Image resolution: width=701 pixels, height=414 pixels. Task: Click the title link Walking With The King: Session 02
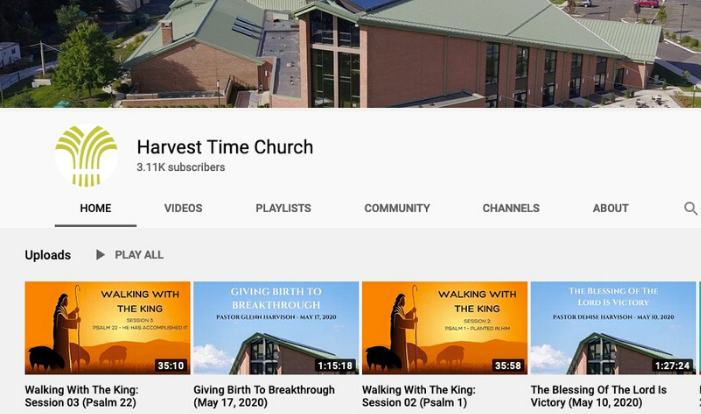(418, 396)
